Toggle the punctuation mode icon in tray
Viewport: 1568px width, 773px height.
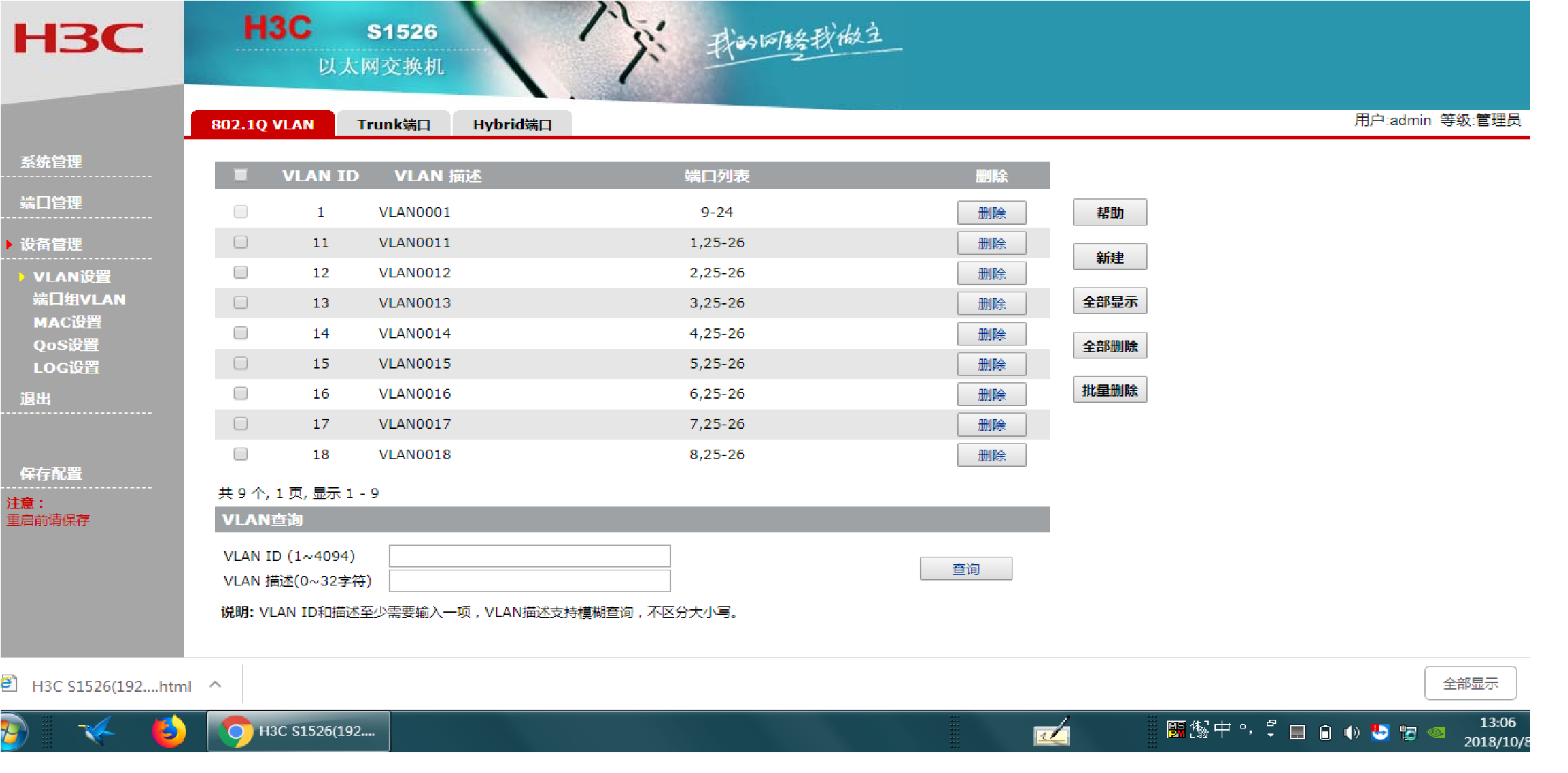1246,730
